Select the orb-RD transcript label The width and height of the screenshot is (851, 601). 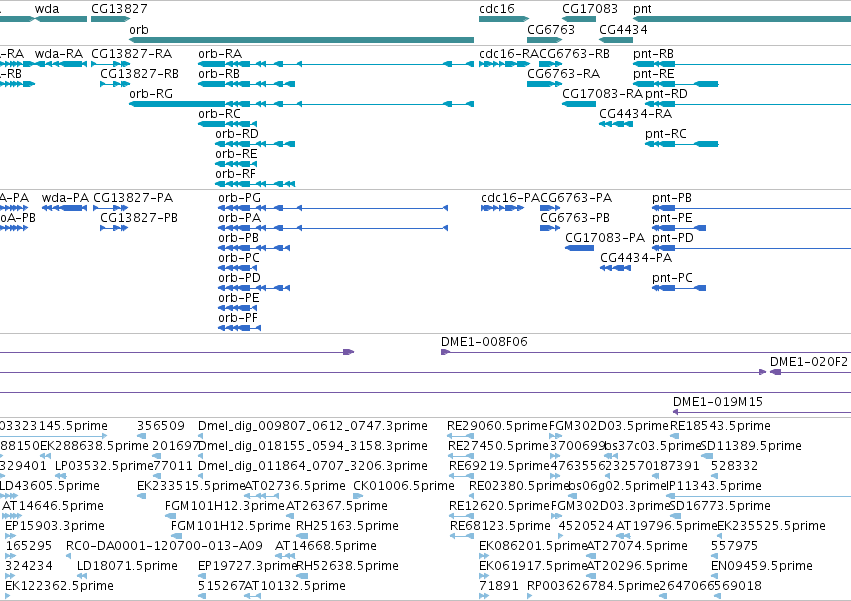tap(237, 134)
